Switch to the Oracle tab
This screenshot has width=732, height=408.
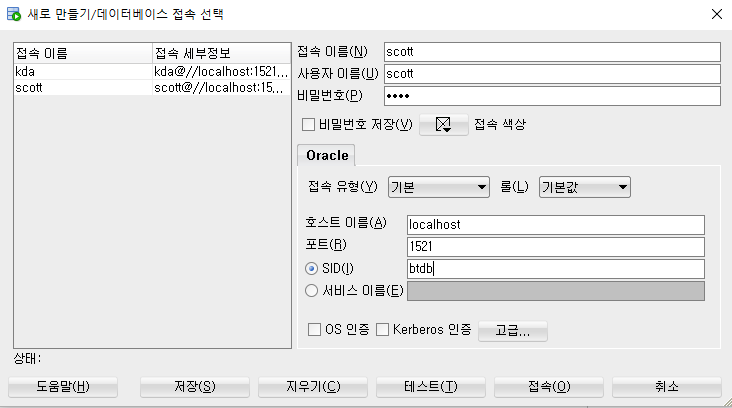[327, 155]
